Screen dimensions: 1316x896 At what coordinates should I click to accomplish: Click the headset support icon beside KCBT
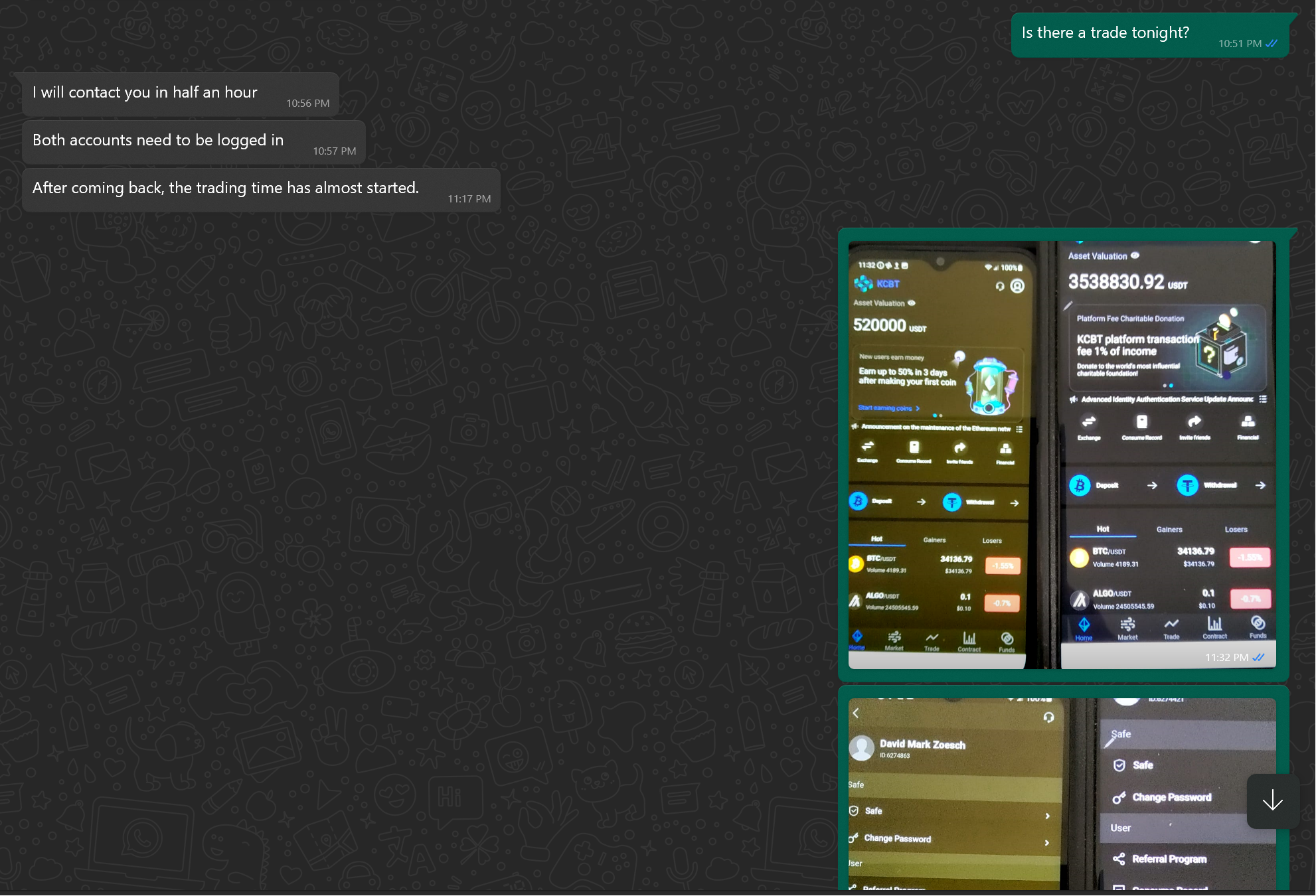click(x=1000, y=286)
